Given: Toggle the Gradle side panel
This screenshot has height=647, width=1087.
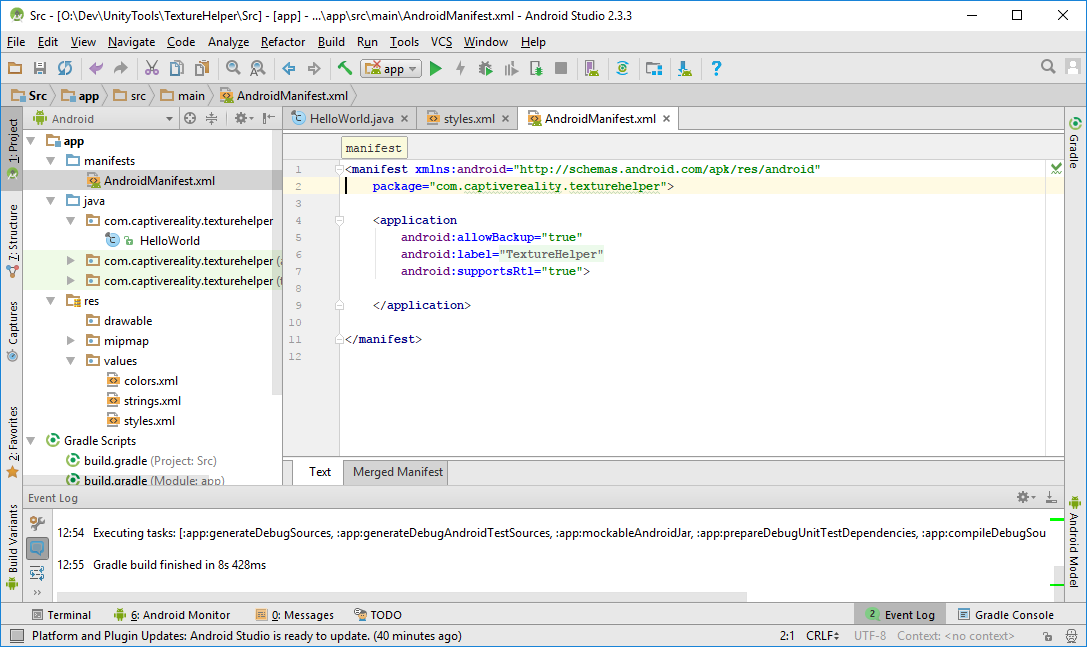Looking at the screenshot, I should coord(1075,143).
